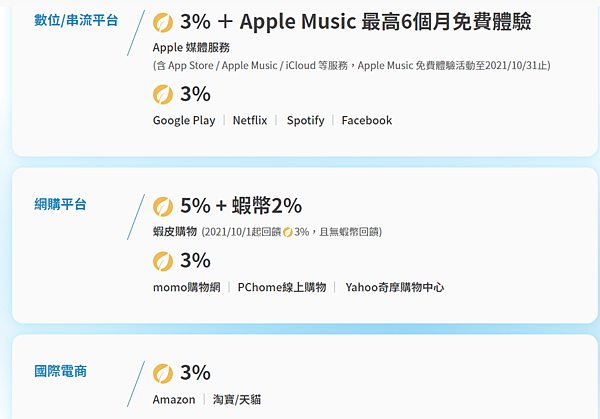Select the 數位/串流平台 category heading
The height and width of the screenshot is (419, 600).
tap(76, 20)
